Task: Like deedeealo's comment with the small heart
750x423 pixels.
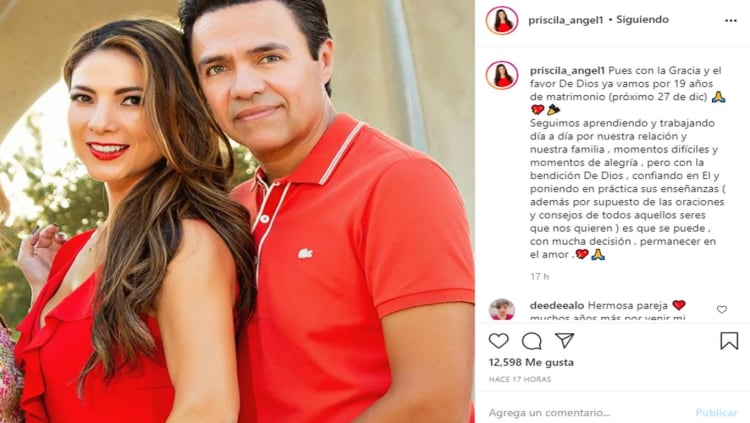Action: [722, 310]
